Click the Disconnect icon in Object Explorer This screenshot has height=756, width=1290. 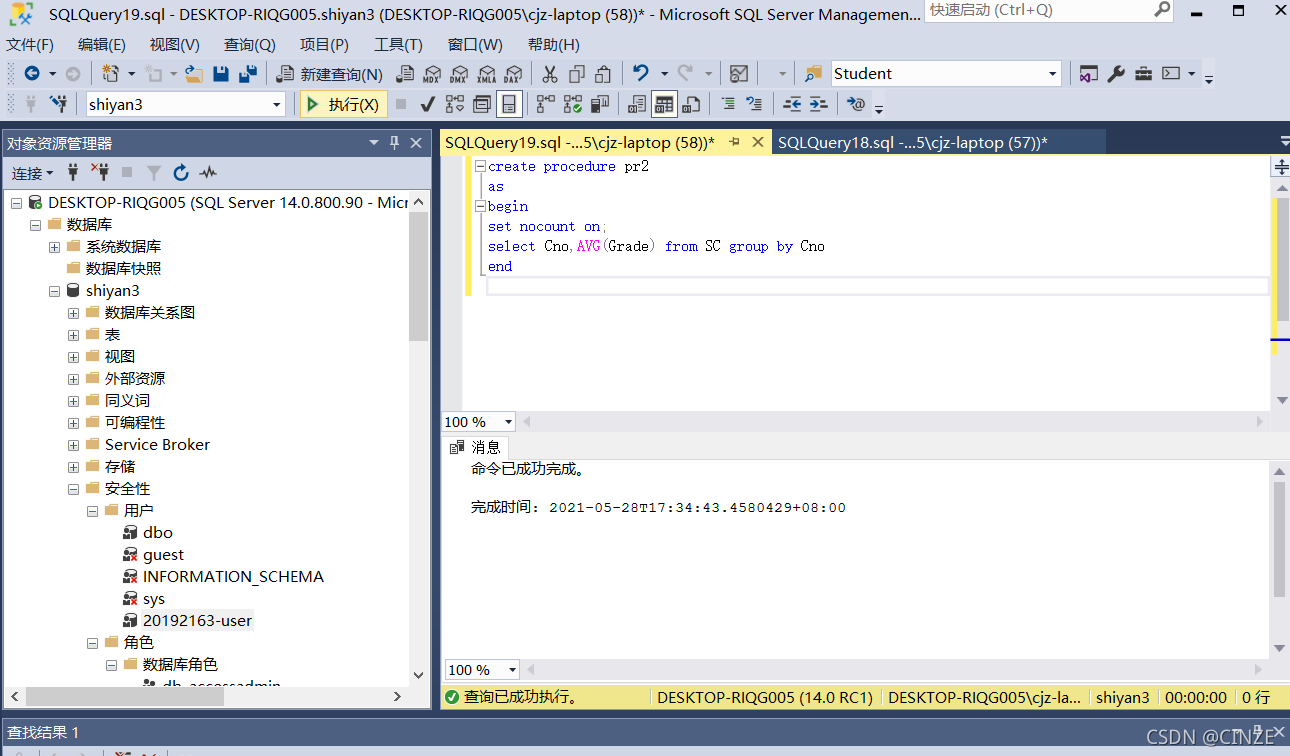click(x=100, y=173)
